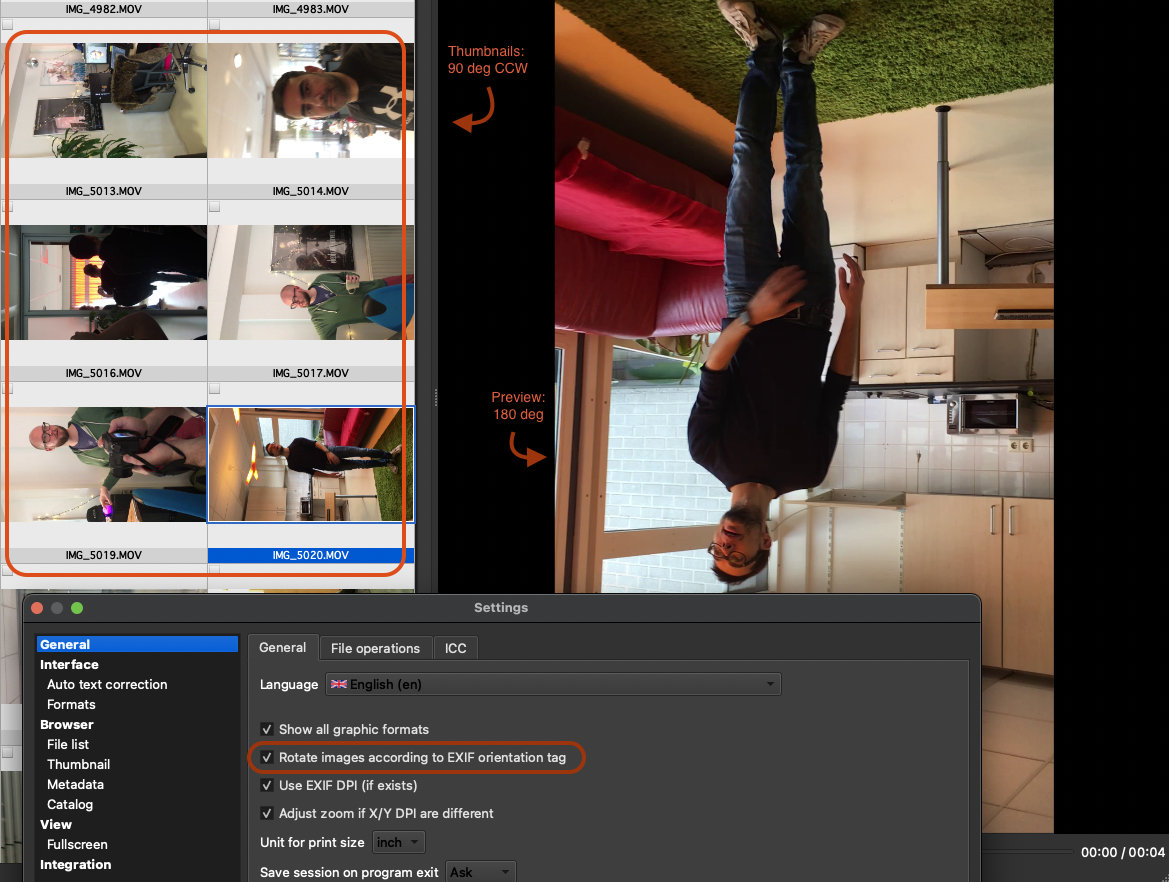The width and height of the screenshot is (1169, 882).
Task: Open the Language dropdown
Action: pyautogui.click(x=552, y=684)
